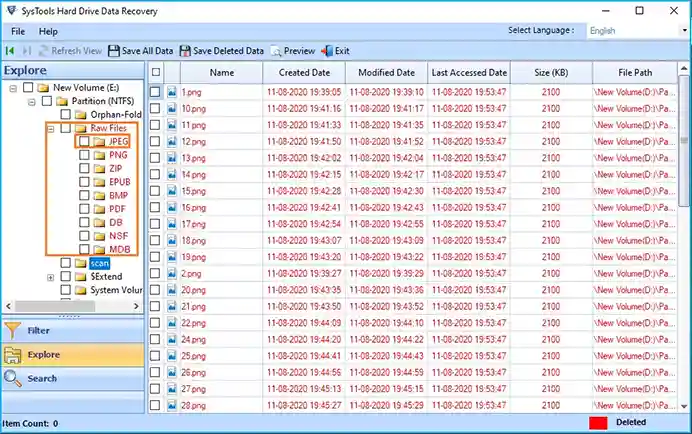Click the image file icon for 22.png
692x434 pixels.
tap(172, 323)
